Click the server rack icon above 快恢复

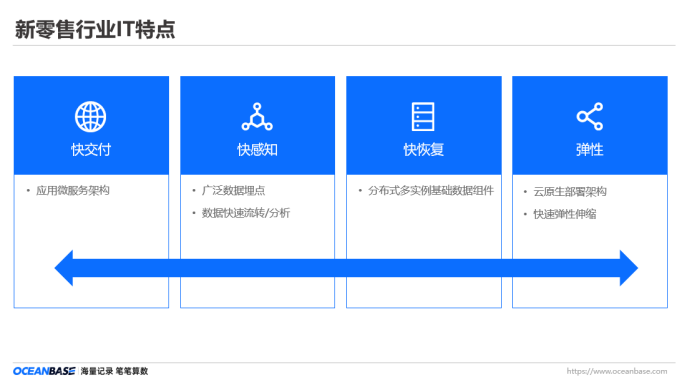point(423,117)
